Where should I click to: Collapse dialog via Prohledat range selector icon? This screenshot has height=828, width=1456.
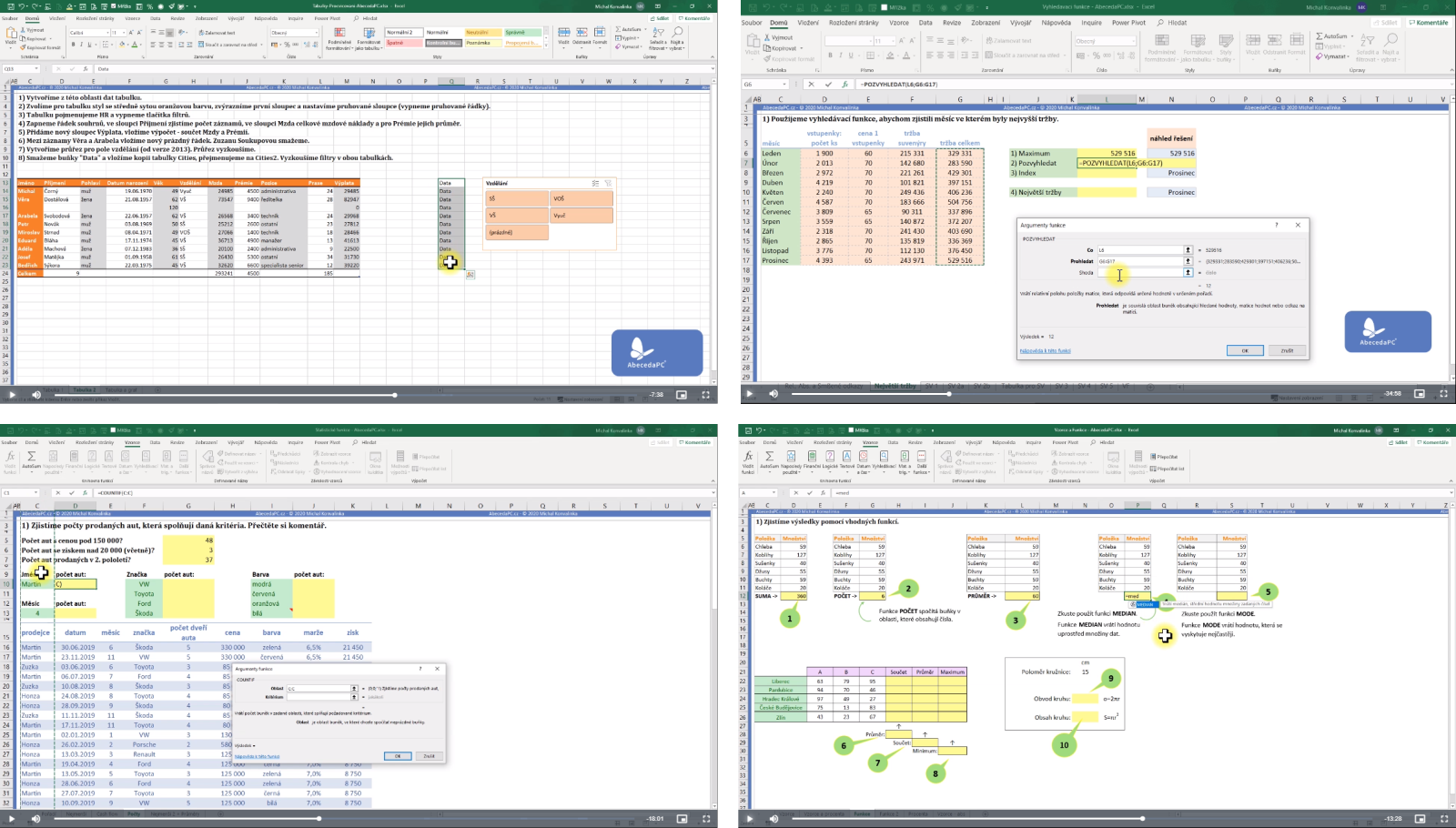click(1188, 261)
